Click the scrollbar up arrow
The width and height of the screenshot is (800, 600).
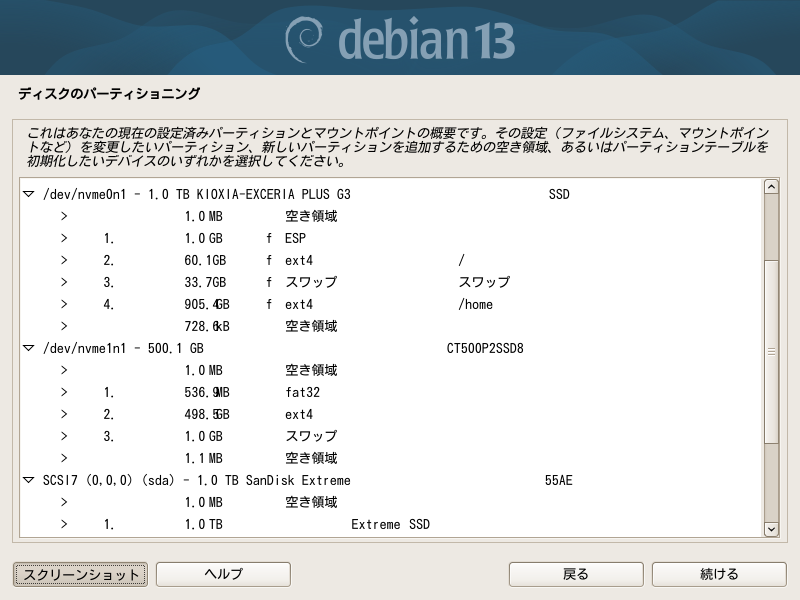(x=771, y=187)
